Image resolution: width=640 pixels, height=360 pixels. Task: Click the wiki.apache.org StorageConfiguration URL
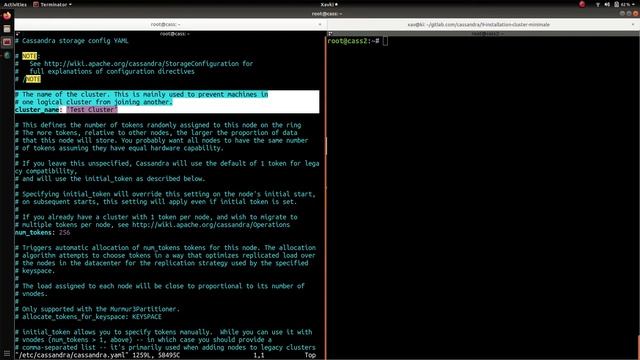pyautogui.click(x=141, y=64)
